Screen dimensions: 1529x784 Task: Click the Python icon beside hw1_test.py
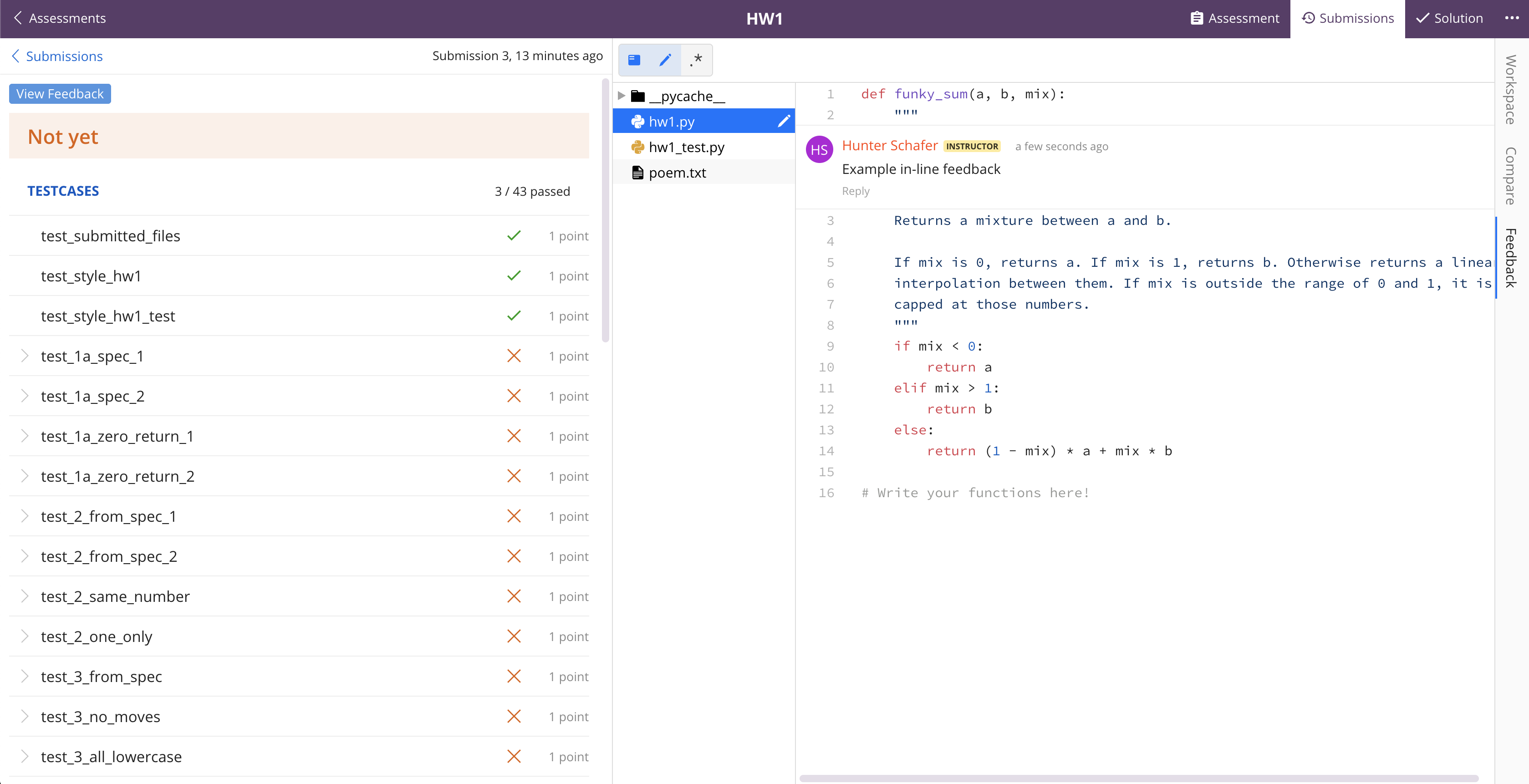coord(638,147)
